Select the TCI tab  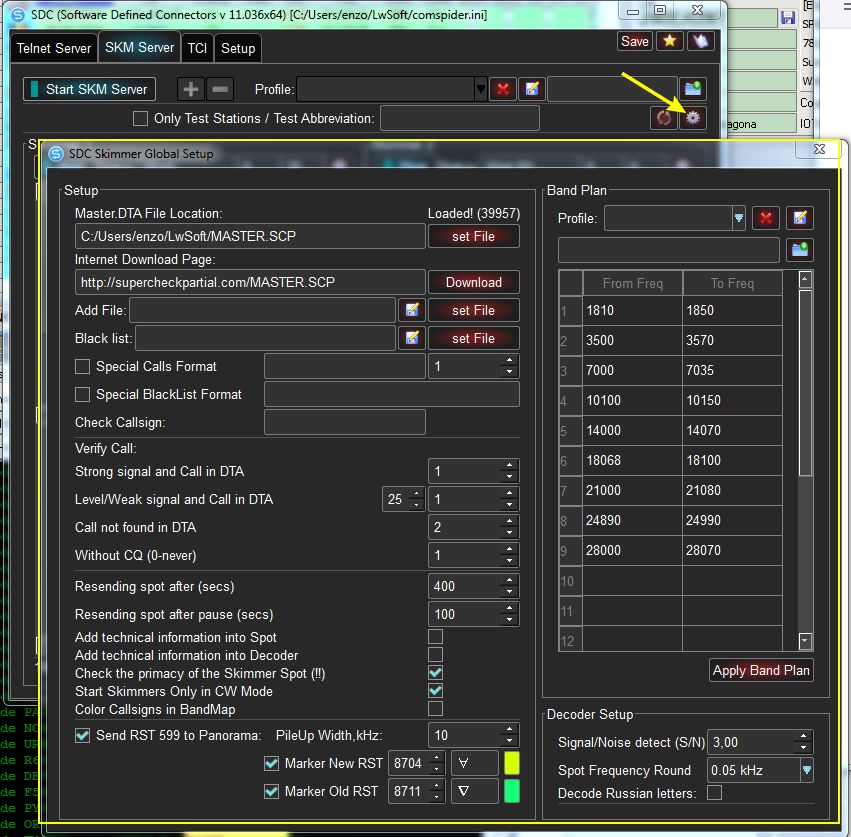point(197,47)
